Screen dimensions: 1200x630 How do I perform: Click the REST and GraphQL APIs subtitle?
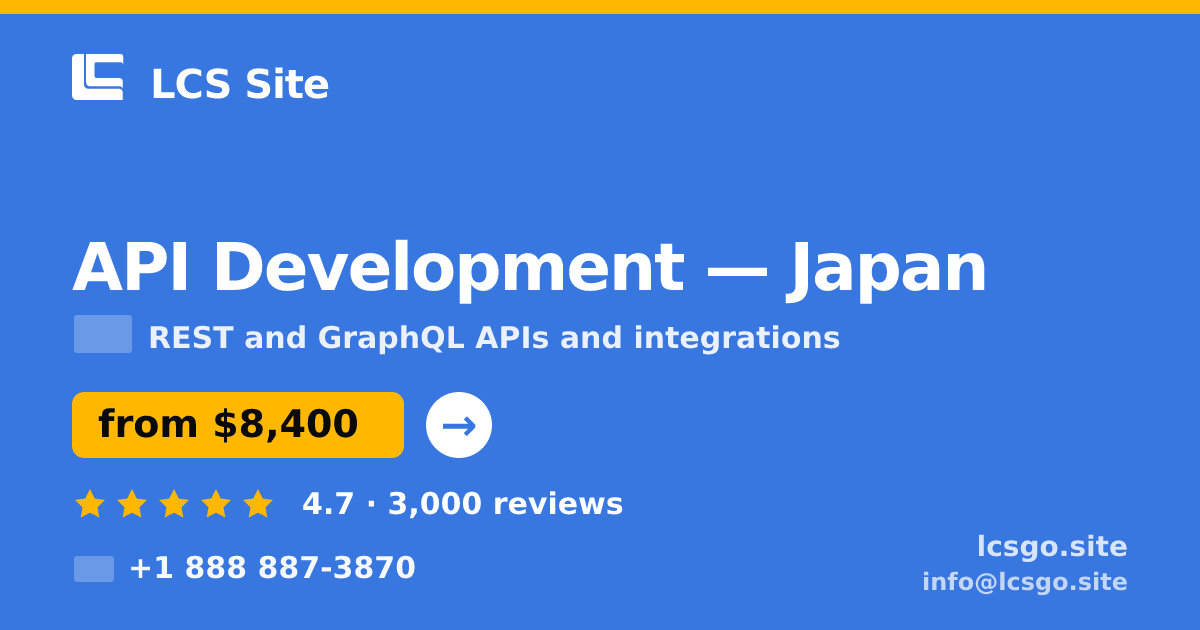click(494, 338)
